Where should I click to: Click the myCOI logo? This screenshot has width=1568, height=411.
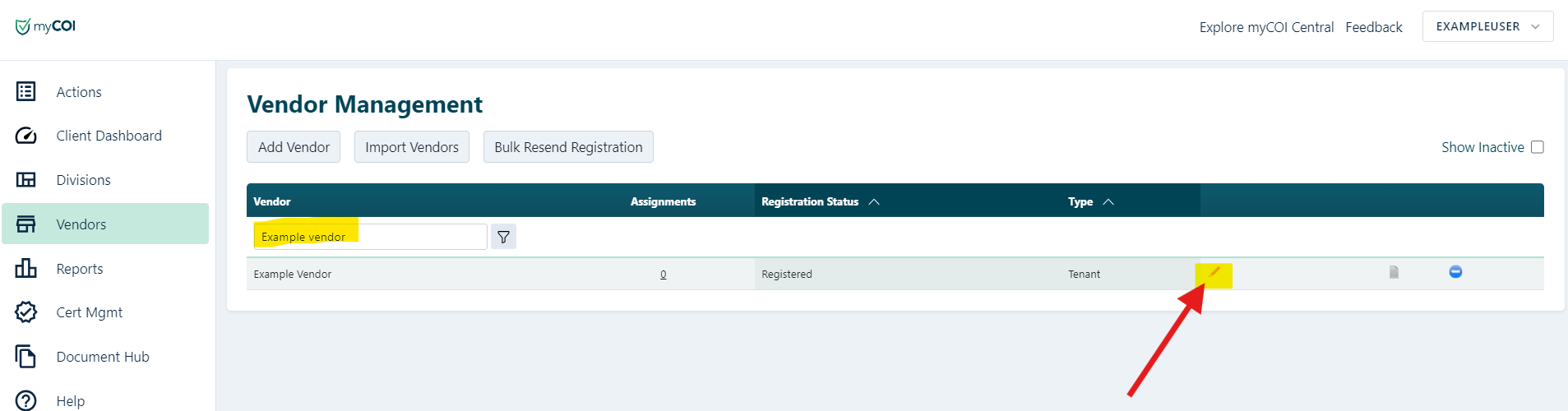45,26
